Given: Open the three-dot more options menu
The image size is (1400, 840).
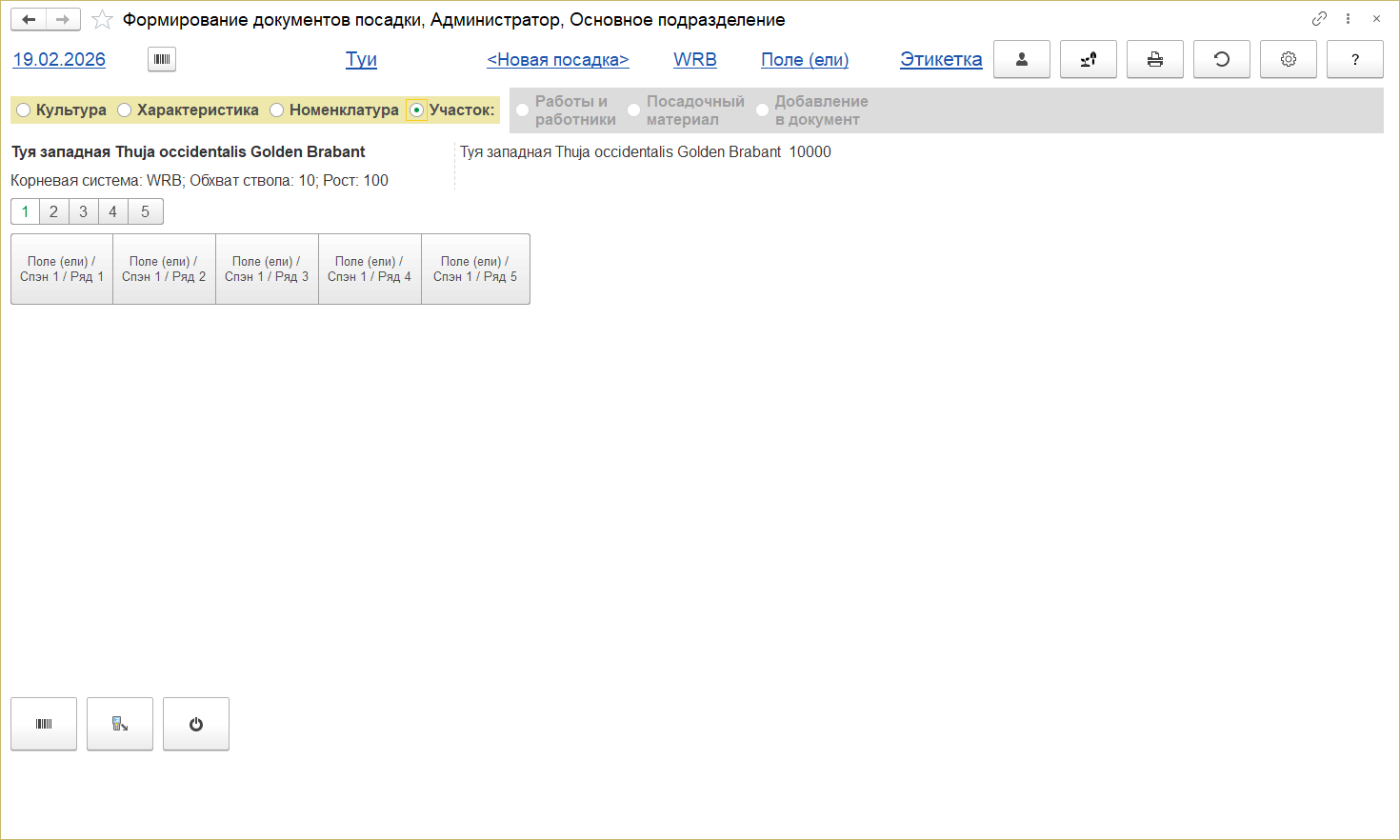Looking at the screenshot, I should pos(1348,18).
